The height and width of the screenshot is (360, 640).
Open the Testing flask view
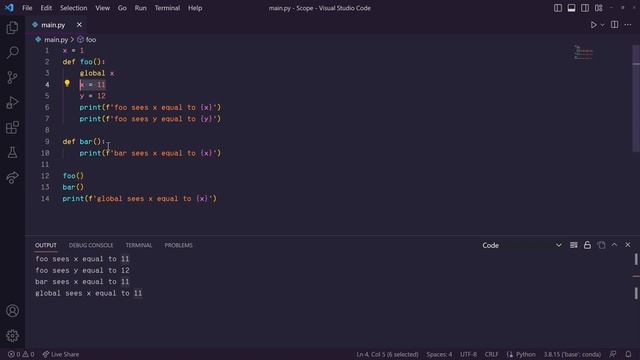click(x=12, y=152)
